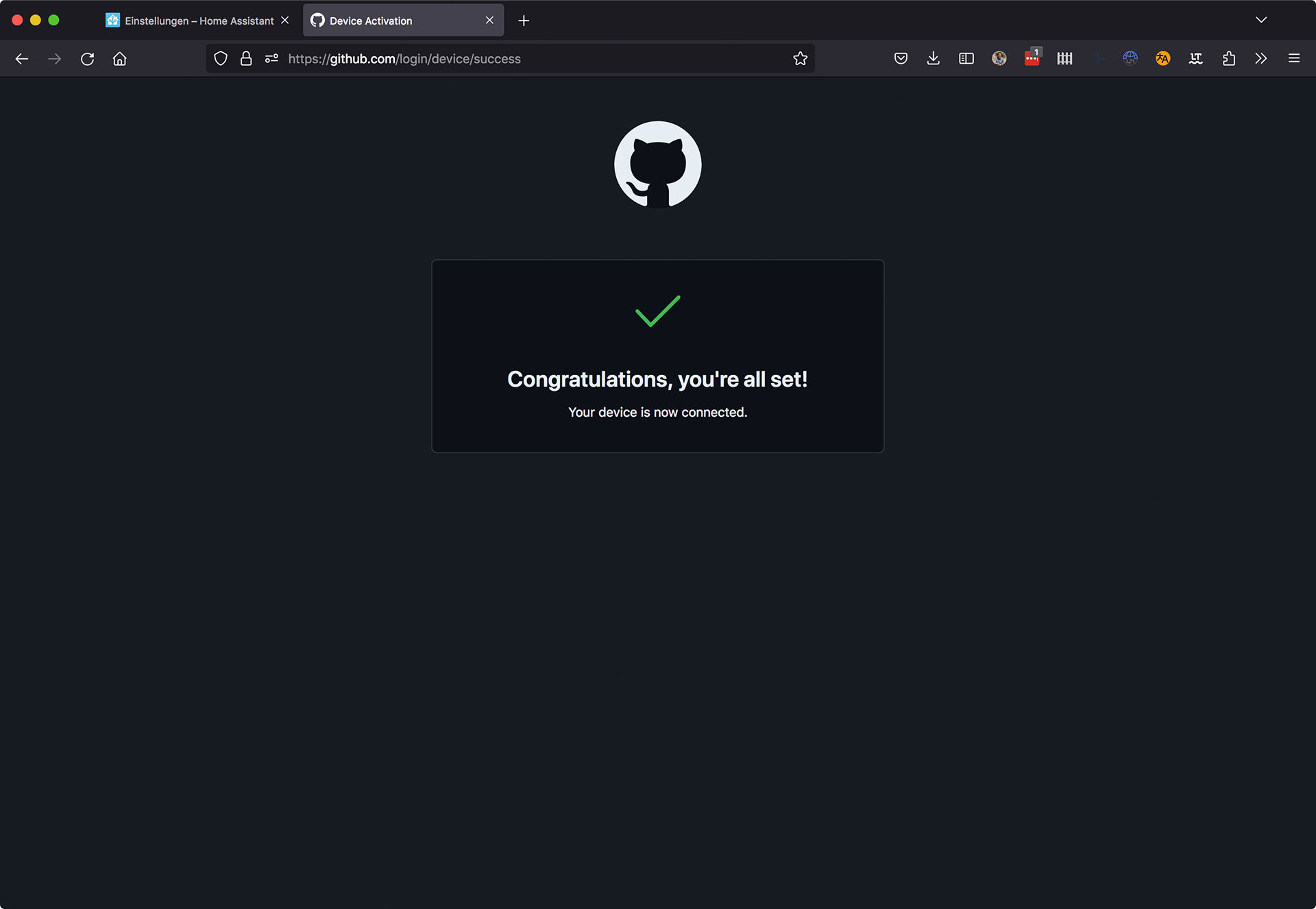
Task: Switch to the Einstellungen – Home Assistant tab
Action: [x=199, y=21]
